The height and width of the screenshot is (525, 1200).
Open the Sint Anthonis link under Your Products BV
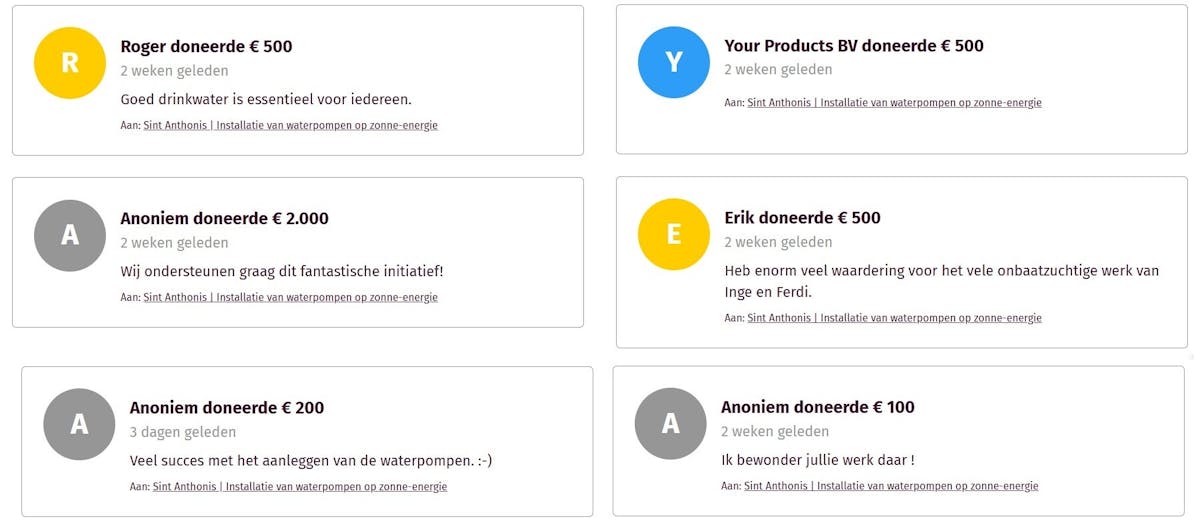(894, 103)
